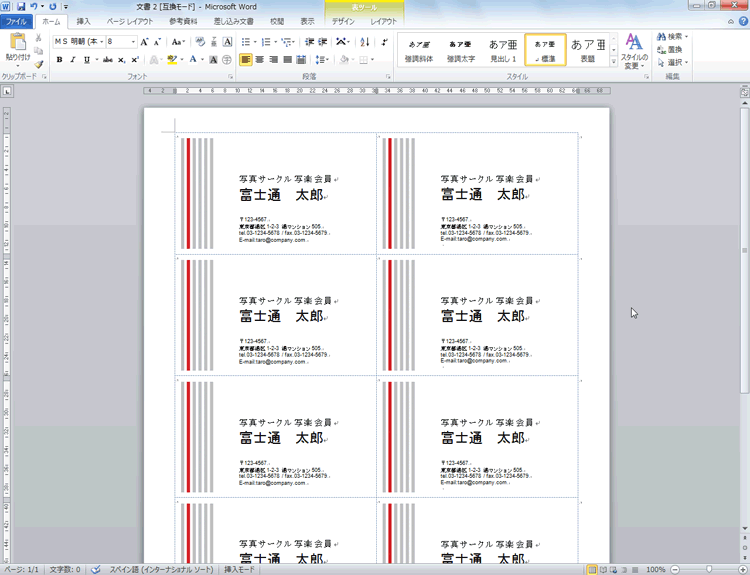Screen dimensions: 750x575
Task: Select the Format Painter brush
Action: pyautogui.click(x=39, y=64)
